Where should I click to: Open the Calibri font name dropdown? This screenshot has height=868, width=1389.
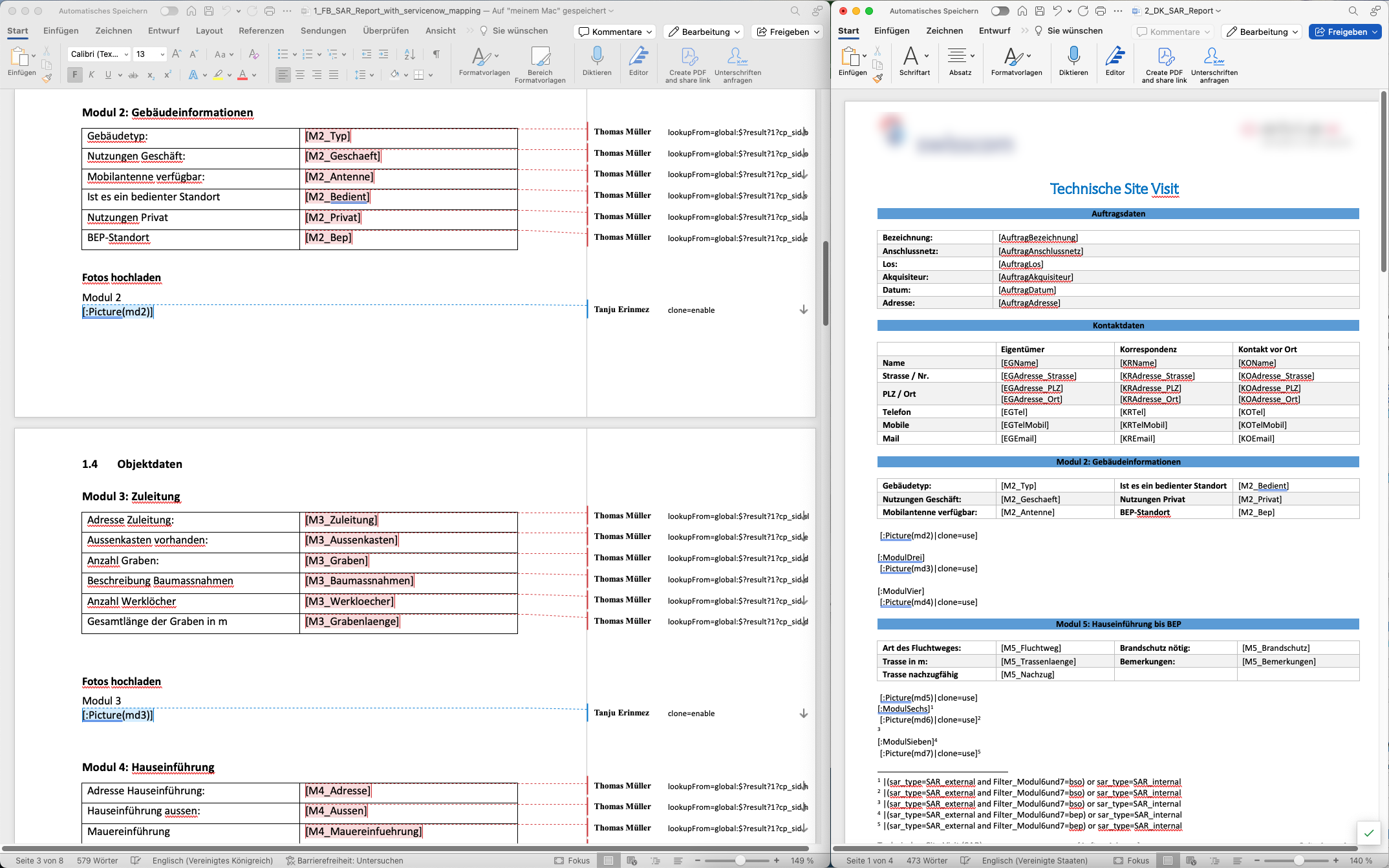(x=126, y=54)
